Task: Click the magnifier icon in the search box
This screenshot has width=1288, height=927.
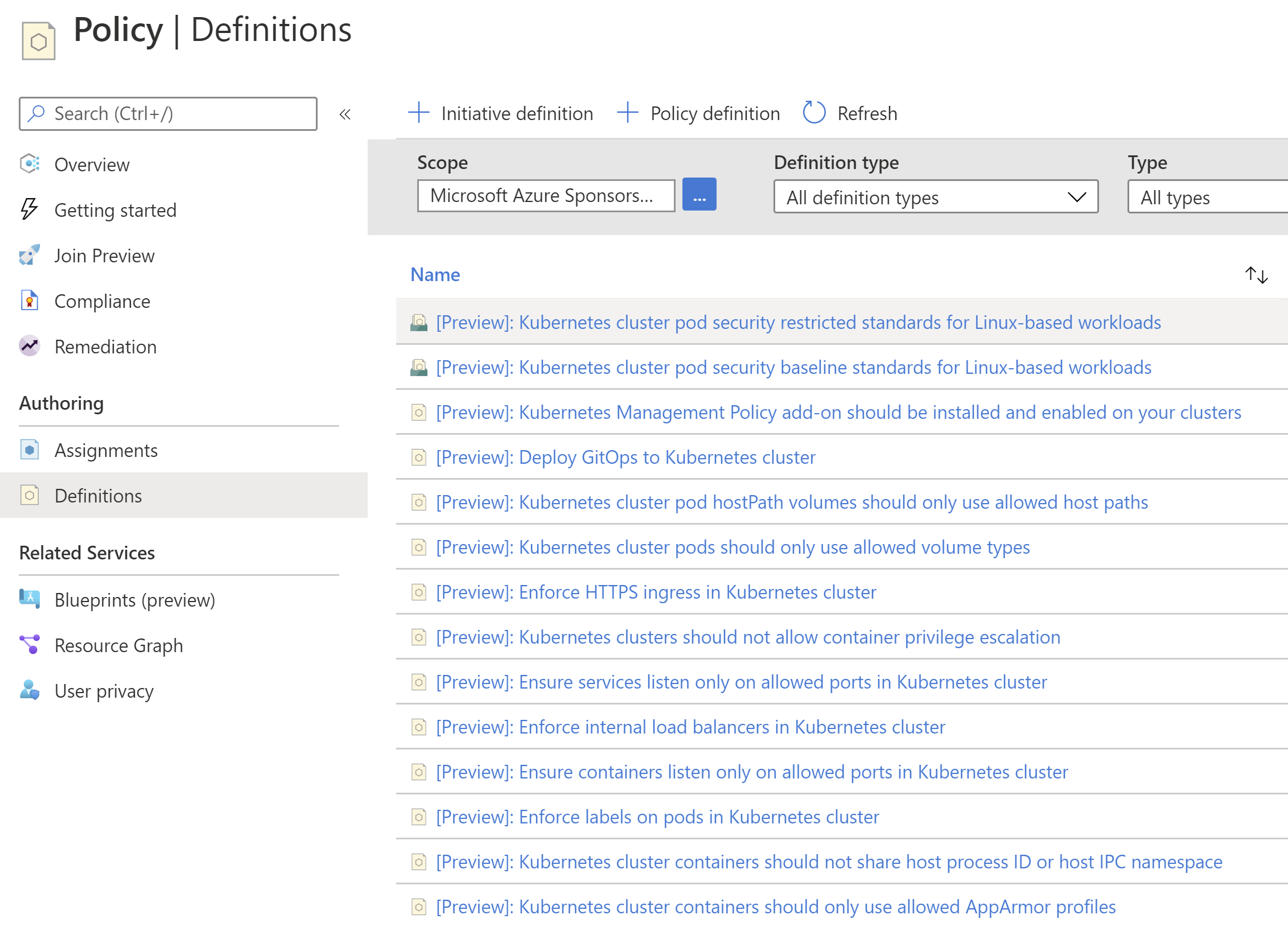Action: tap(36, 113)
